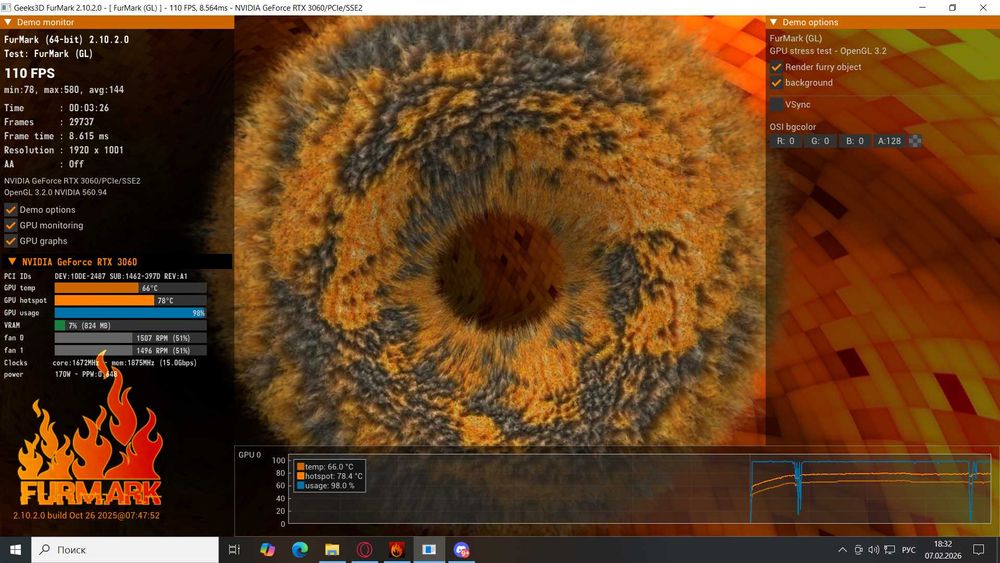Click the active blue window taskbar icon
The image size is (1000, 563).
[429, 550]
